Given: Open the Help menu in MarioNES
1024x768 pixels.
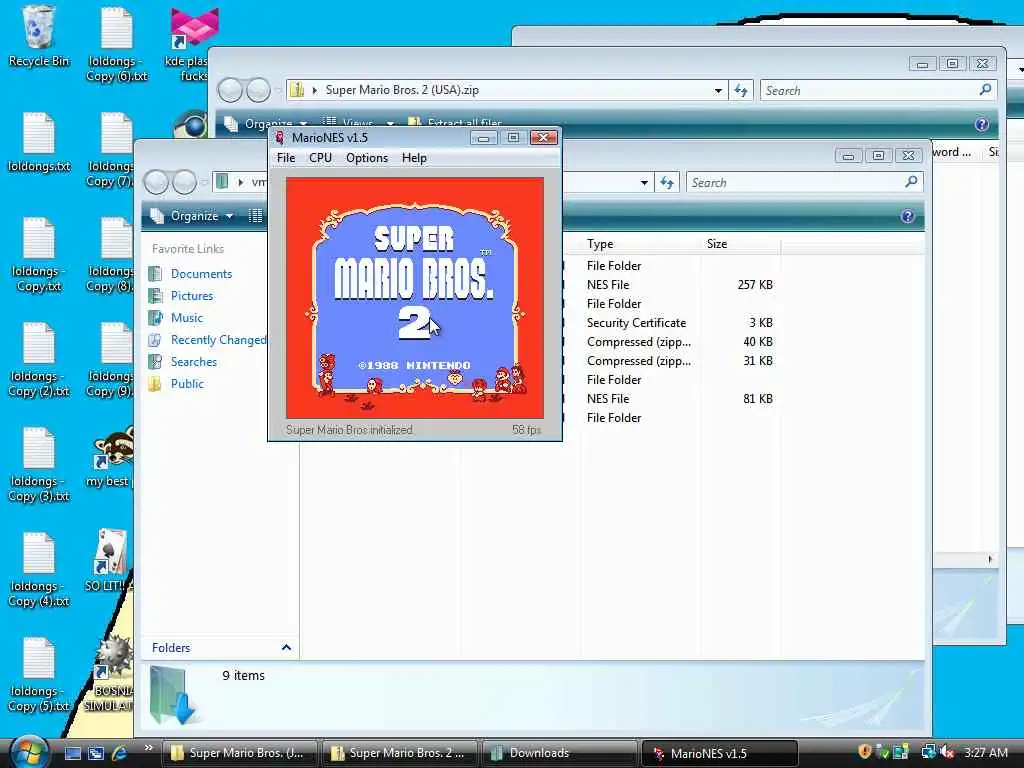Looking at the screenshot, I should pyautogui.click(x=414, y=158).
